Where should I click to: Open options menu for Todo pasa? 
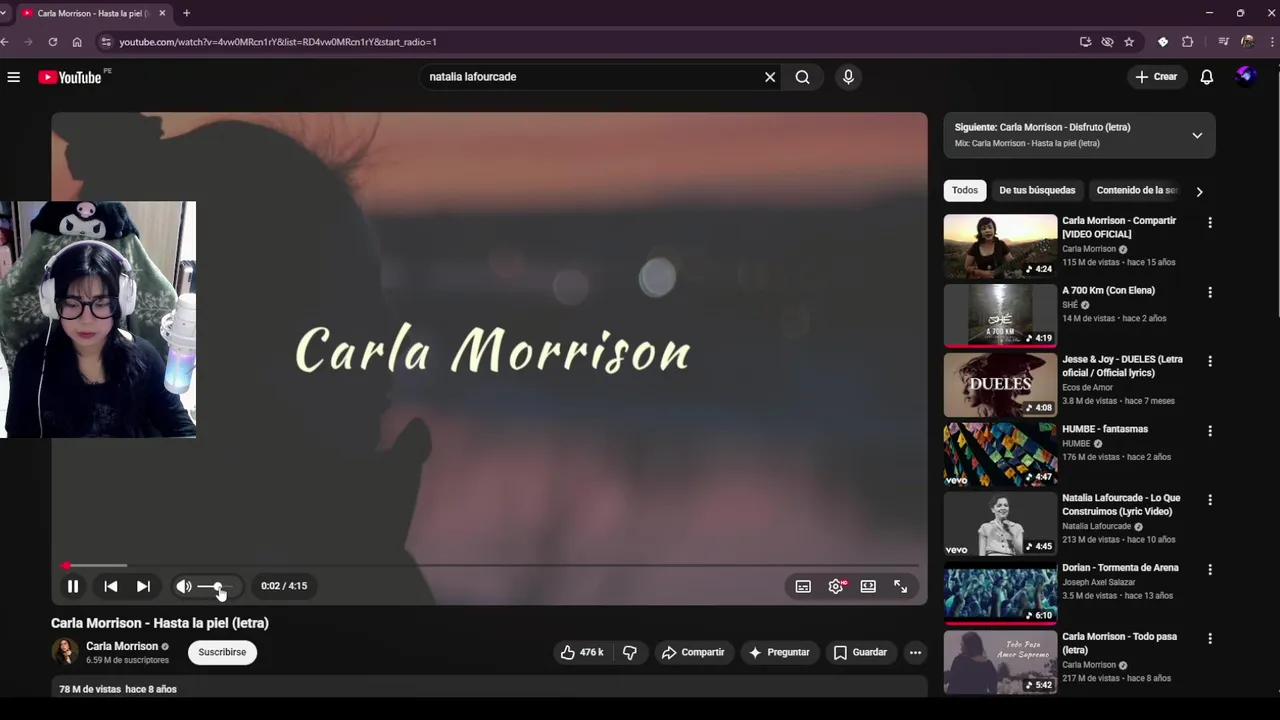pyautogui.click(x=1210, y=638)
